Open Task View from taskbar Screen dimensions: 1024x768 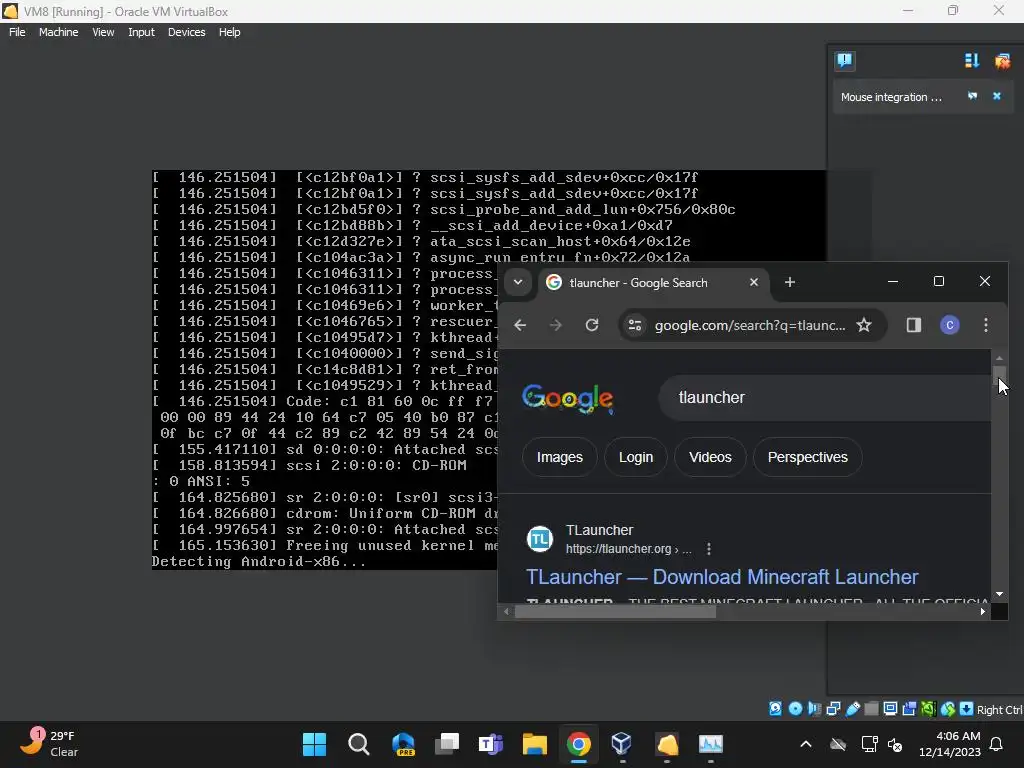point(447,744)
